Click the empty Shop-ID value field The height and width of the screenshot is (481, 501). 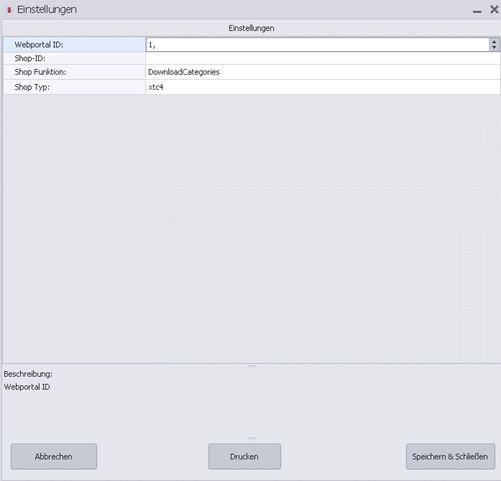(323, 59)
